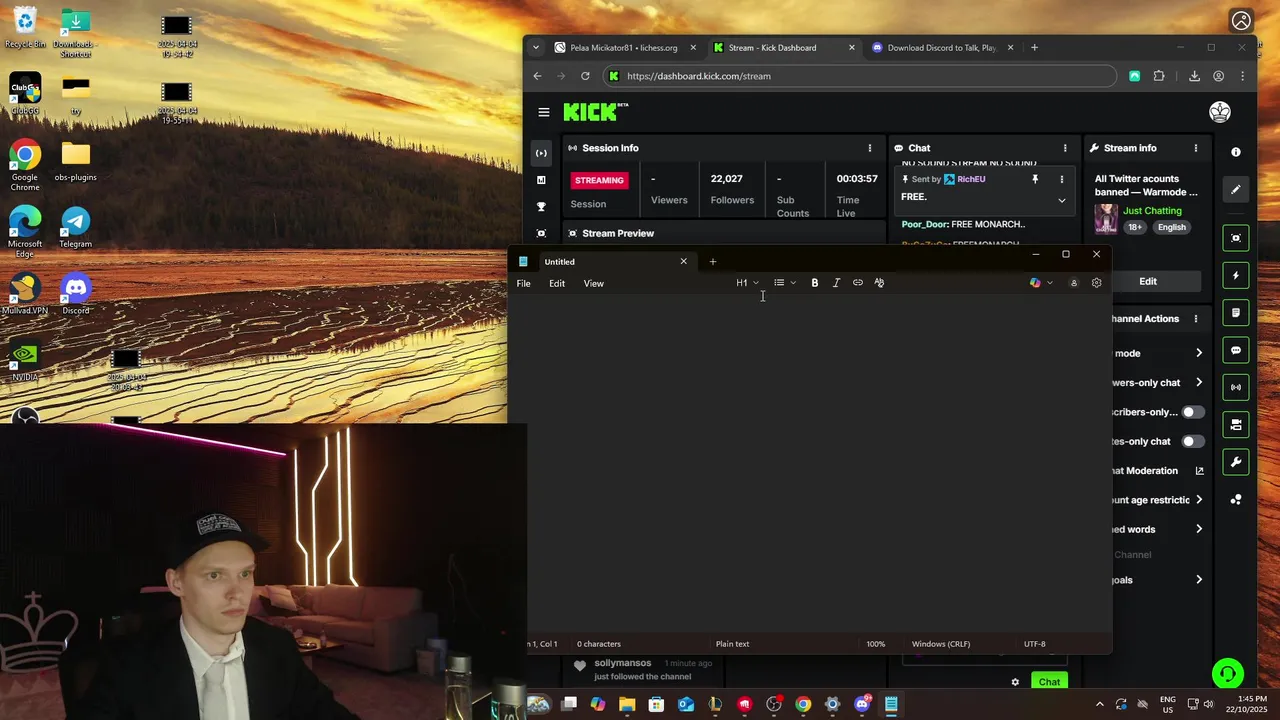
Task: Toggle italic formatting in Notepad
Action: pos(836,283)
